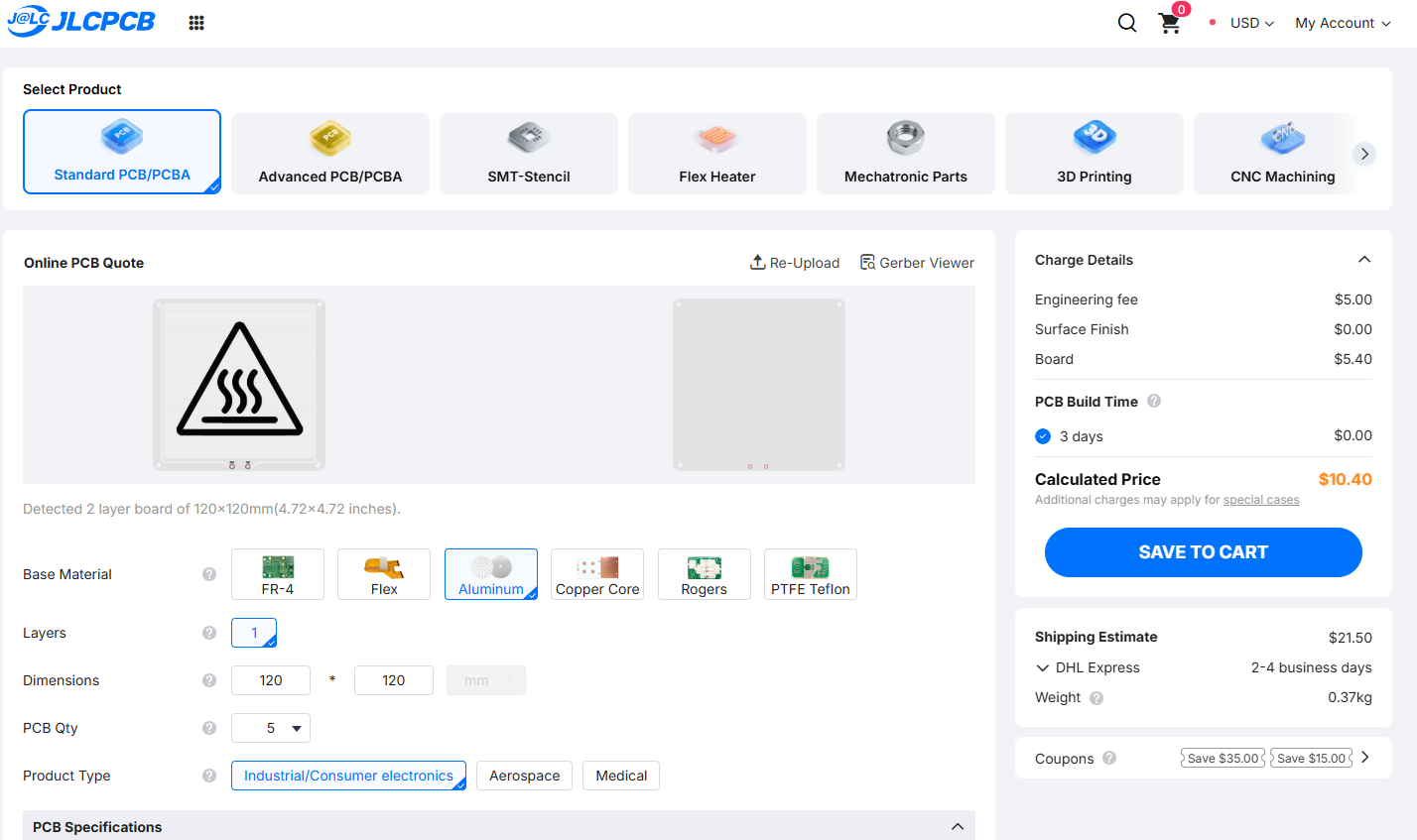Click the Gerber Viewer icon
1417x840 pixels.
[867, 262]
